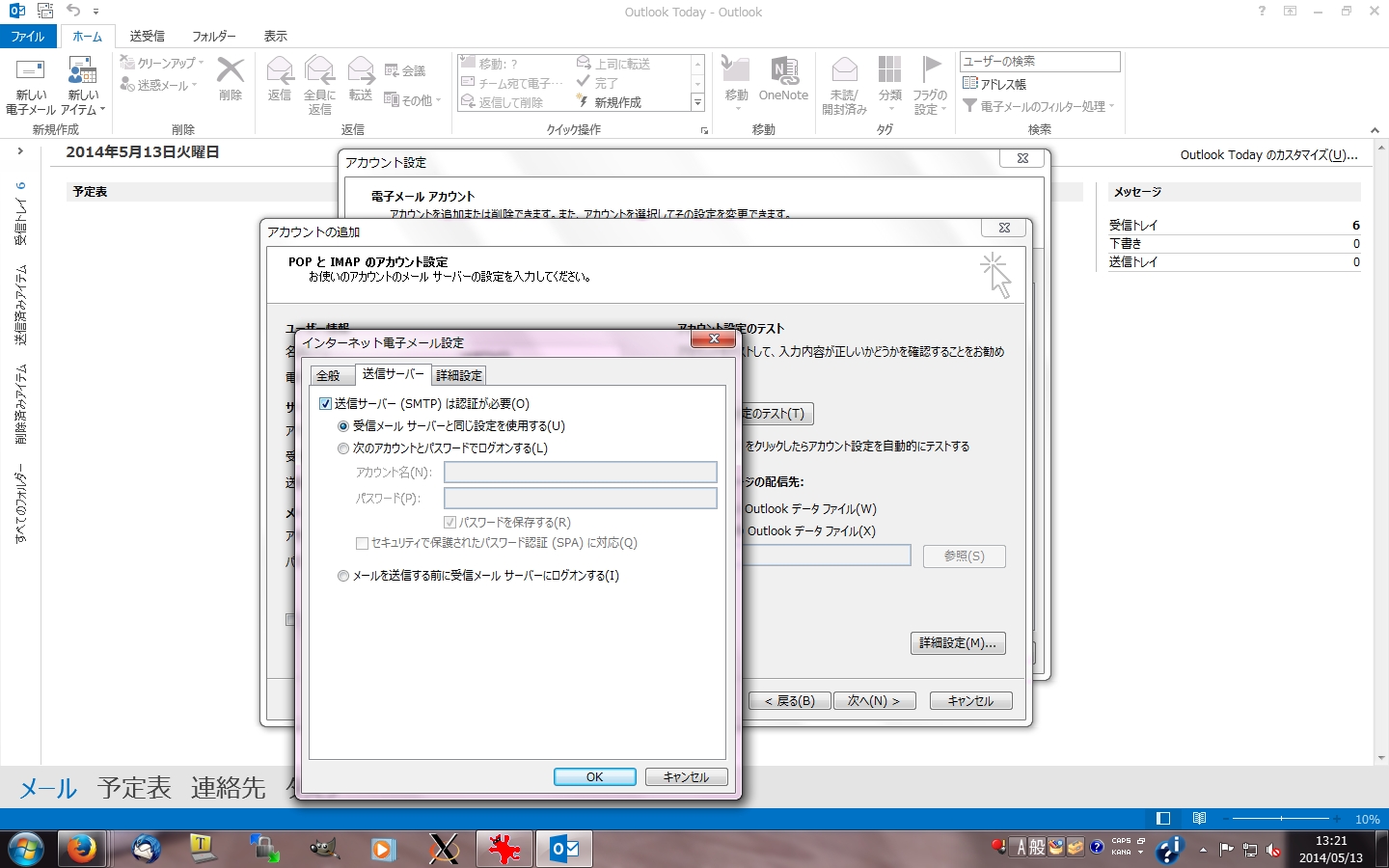Click OK in Internet E-mail Settings

[595, 776]
